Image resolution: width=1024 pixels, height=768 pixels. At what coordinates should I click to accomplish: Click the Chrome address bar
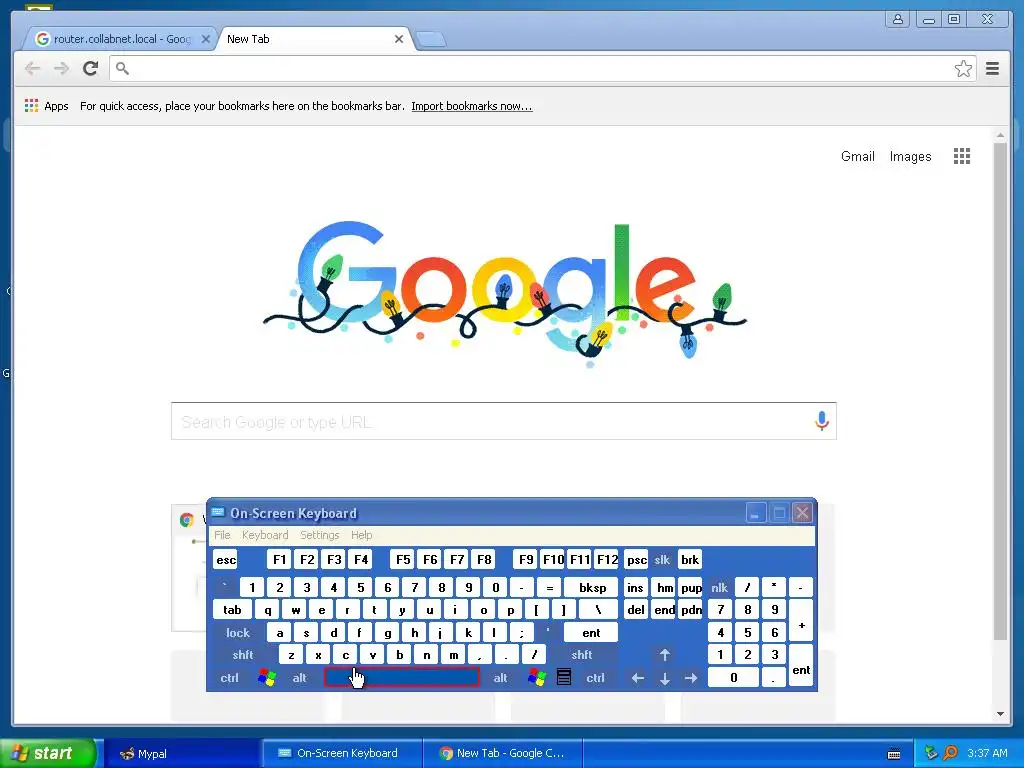[542, 69]
